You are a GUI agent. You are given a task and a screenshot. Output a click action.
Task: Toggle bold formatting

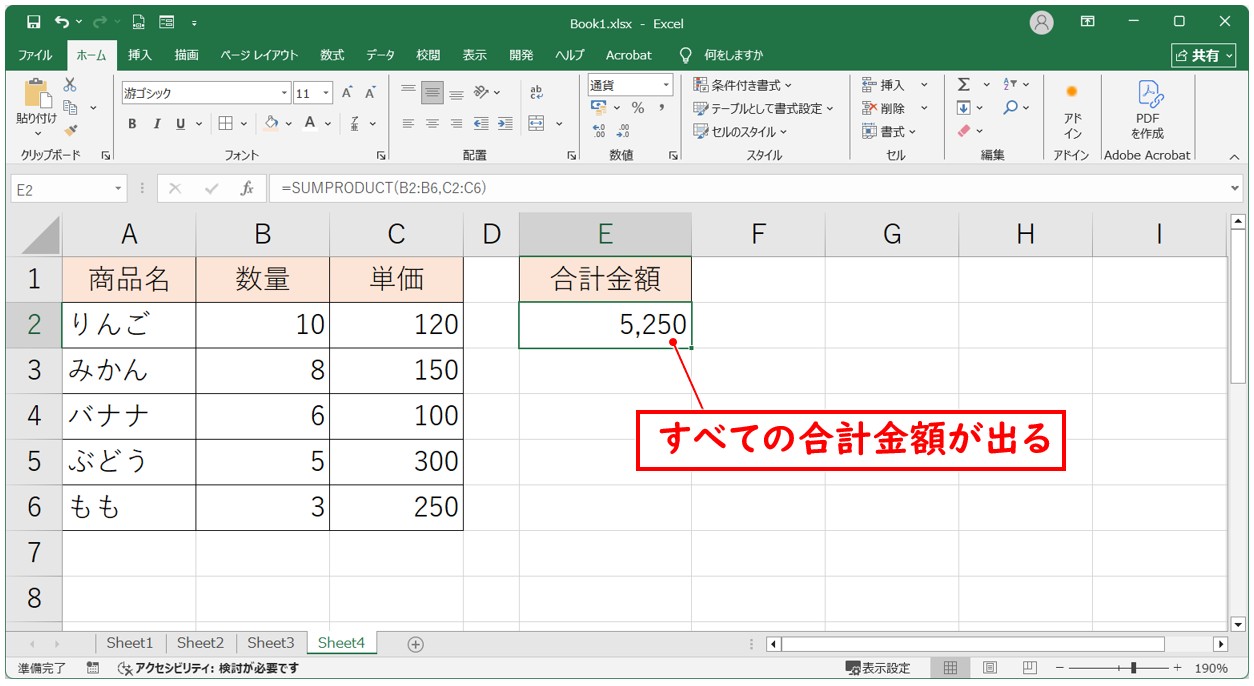[132, 124]
